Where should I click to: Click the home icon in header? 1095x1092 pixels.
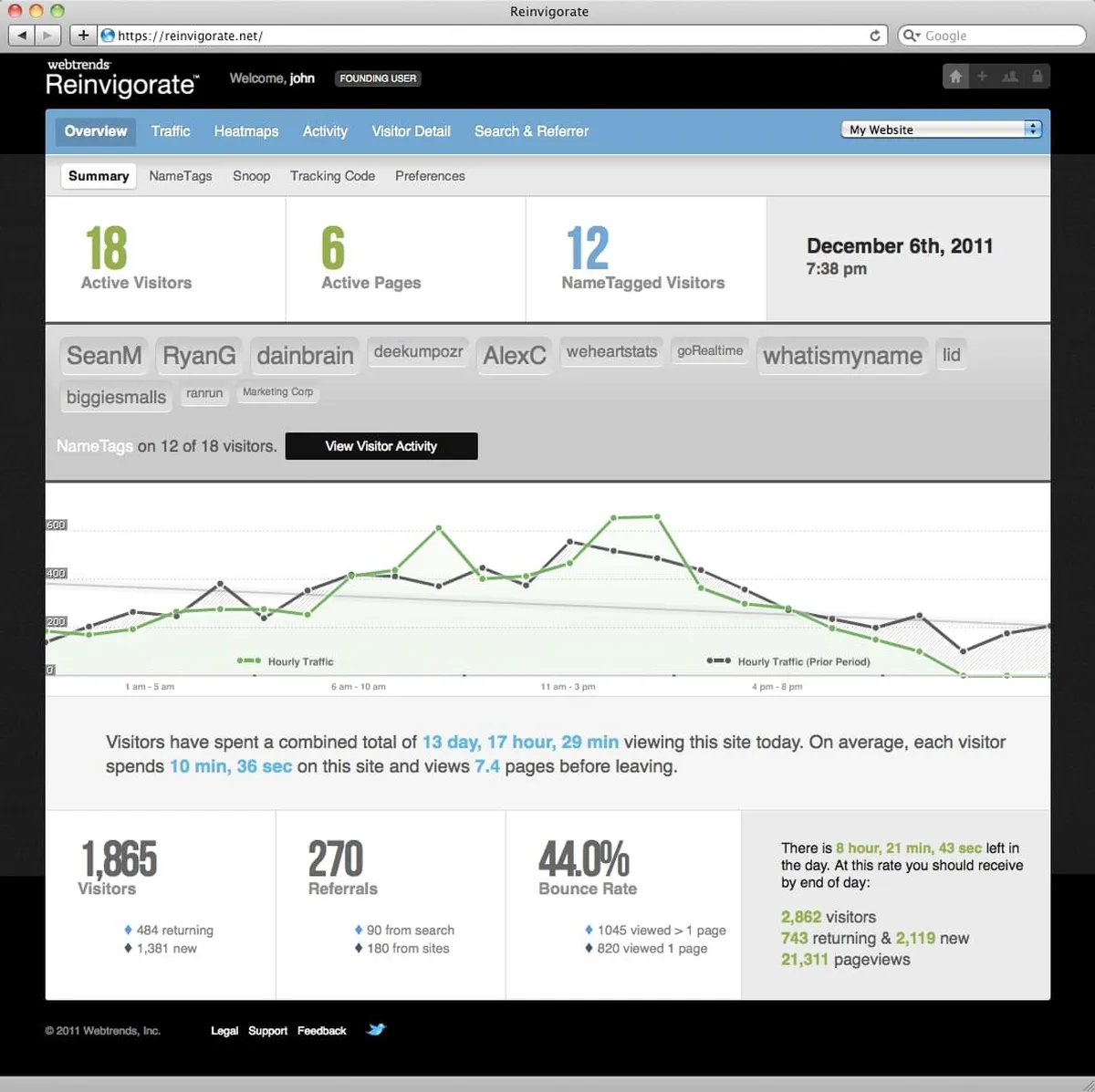955,77
